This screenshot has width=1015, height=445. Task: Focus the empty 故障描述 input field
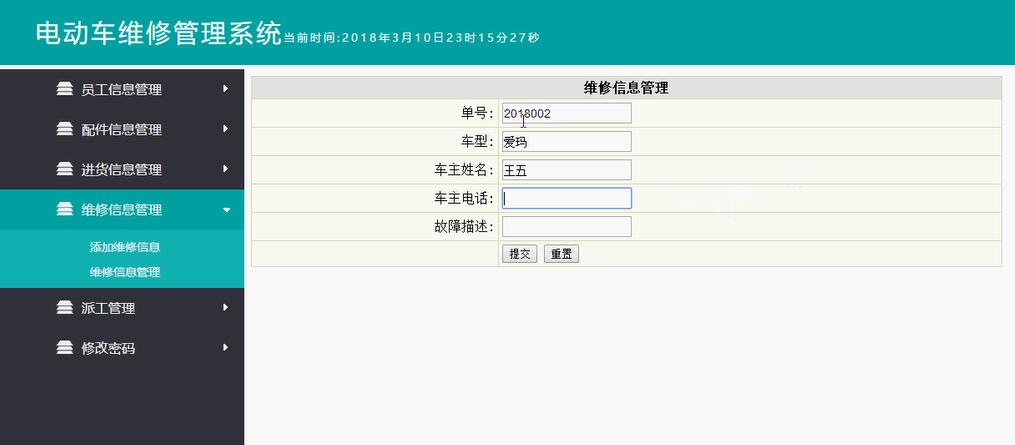tap(566, 227)
